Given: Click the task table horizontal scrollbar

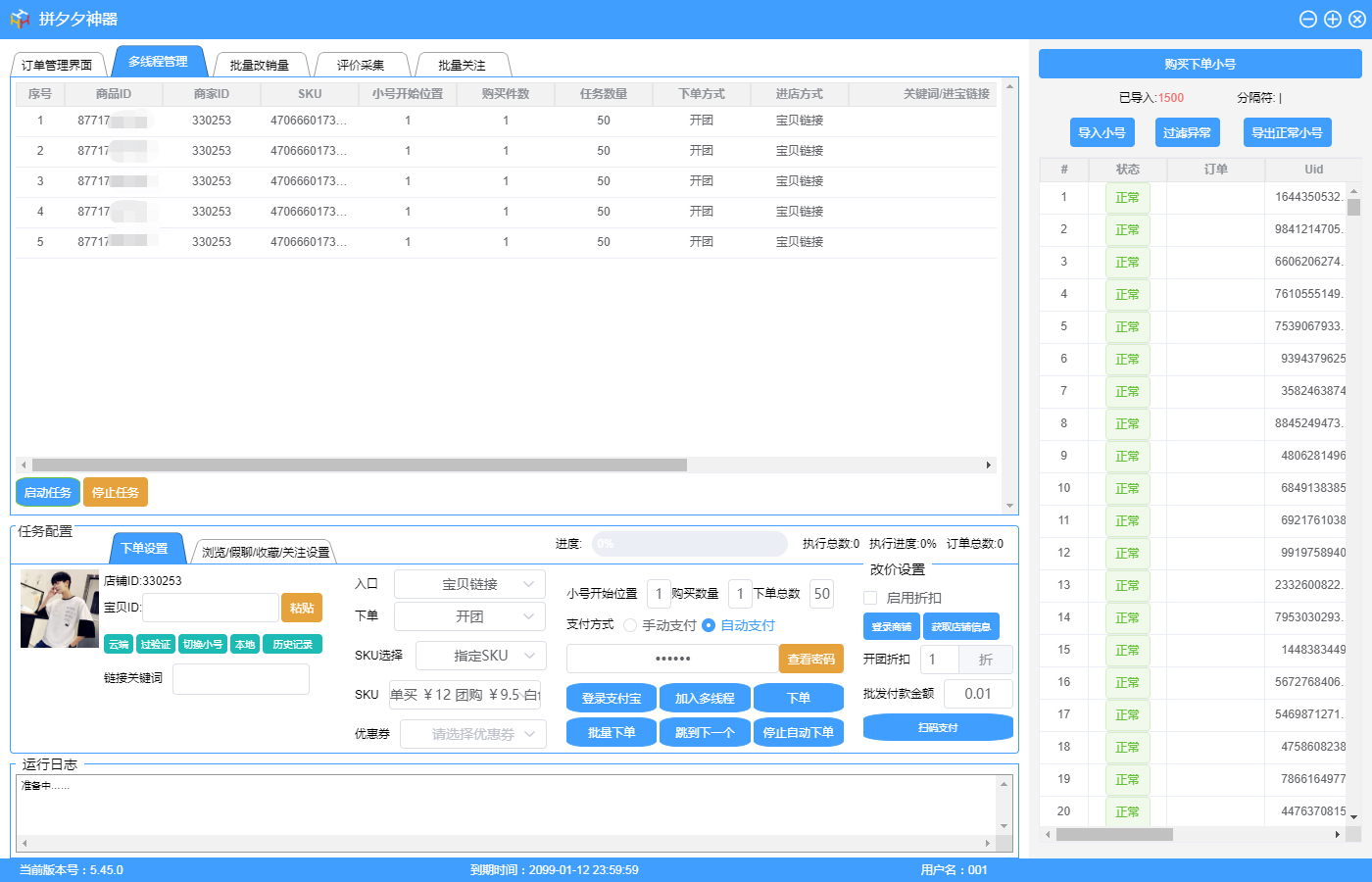Looking at the screenshot, I should (x=360, y=465).
